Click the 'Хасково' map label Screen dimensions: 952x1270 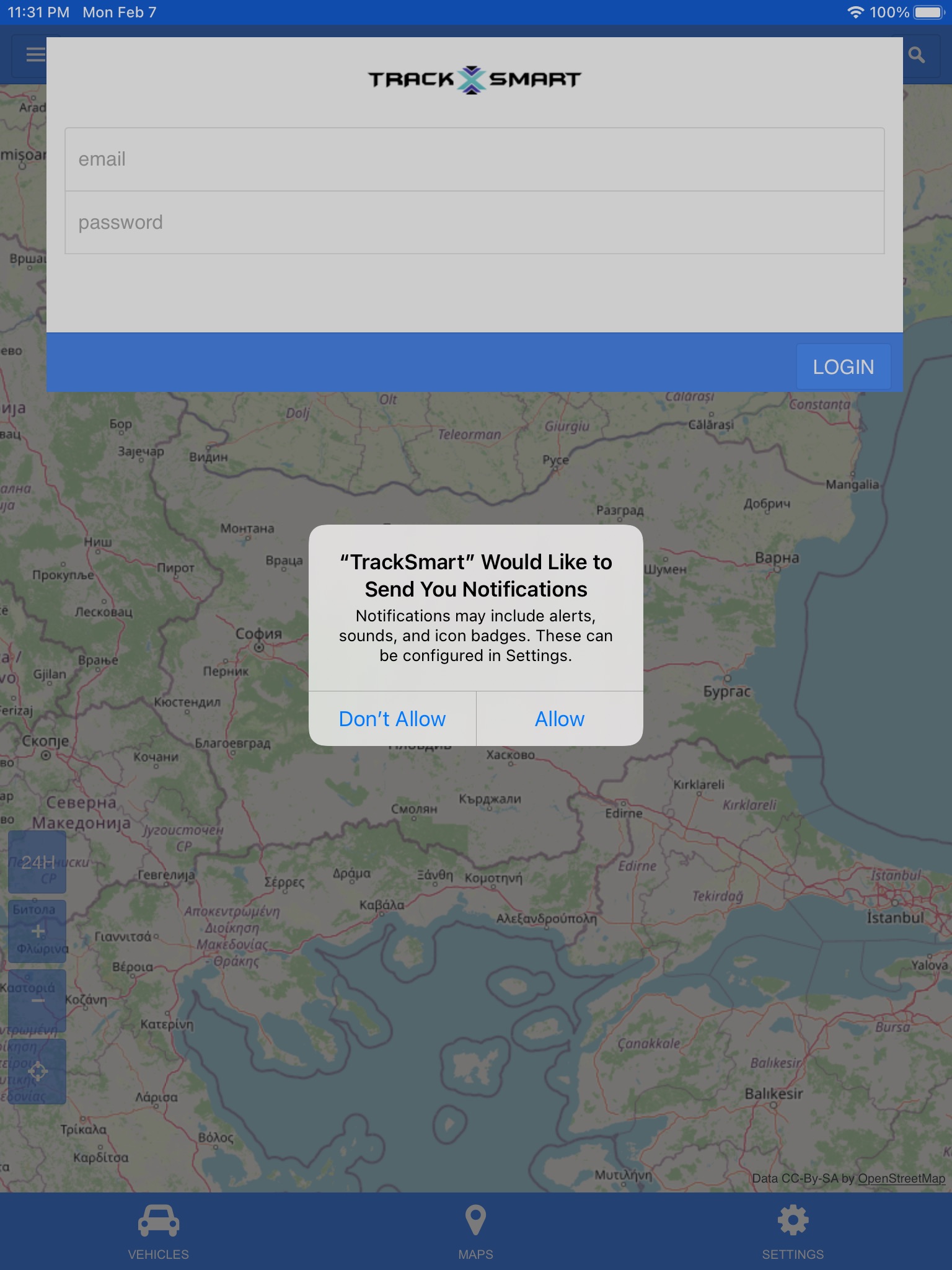510,755
